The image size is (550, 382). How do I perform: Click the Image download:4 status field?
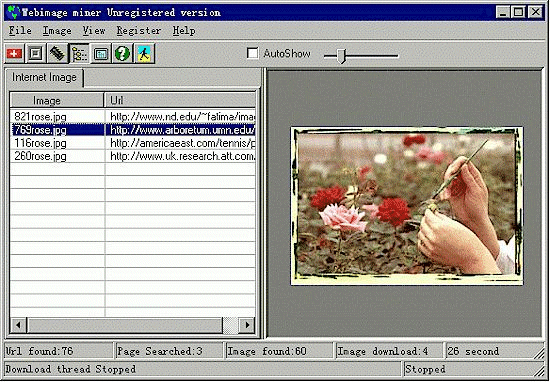[389, 351]
